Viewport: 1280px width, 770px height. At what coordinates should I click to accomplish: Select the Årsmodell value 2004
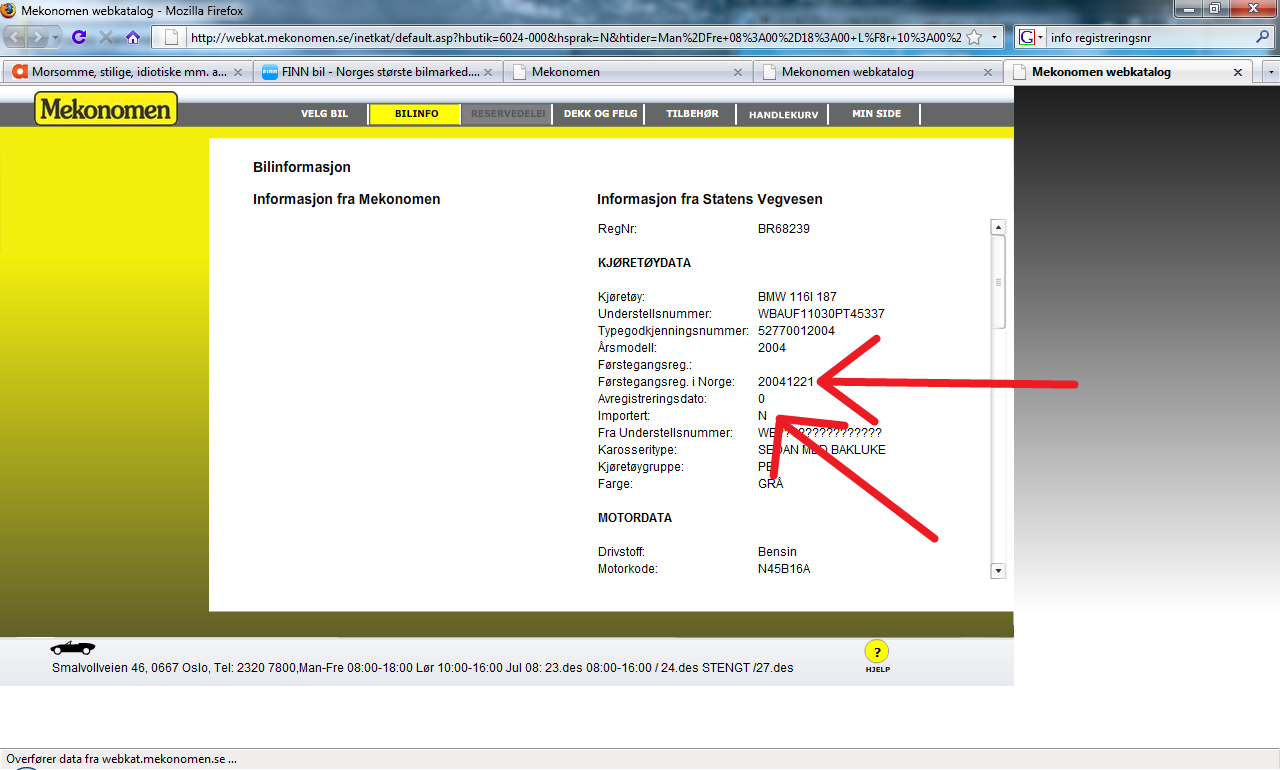point(772,347)
